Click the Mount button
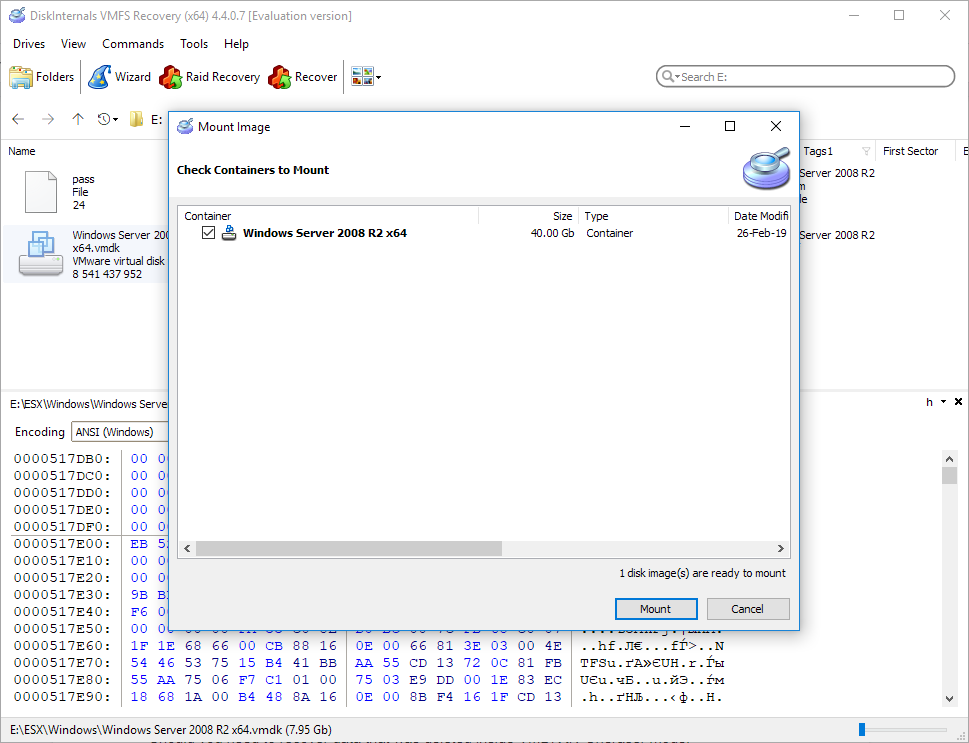 656,609
